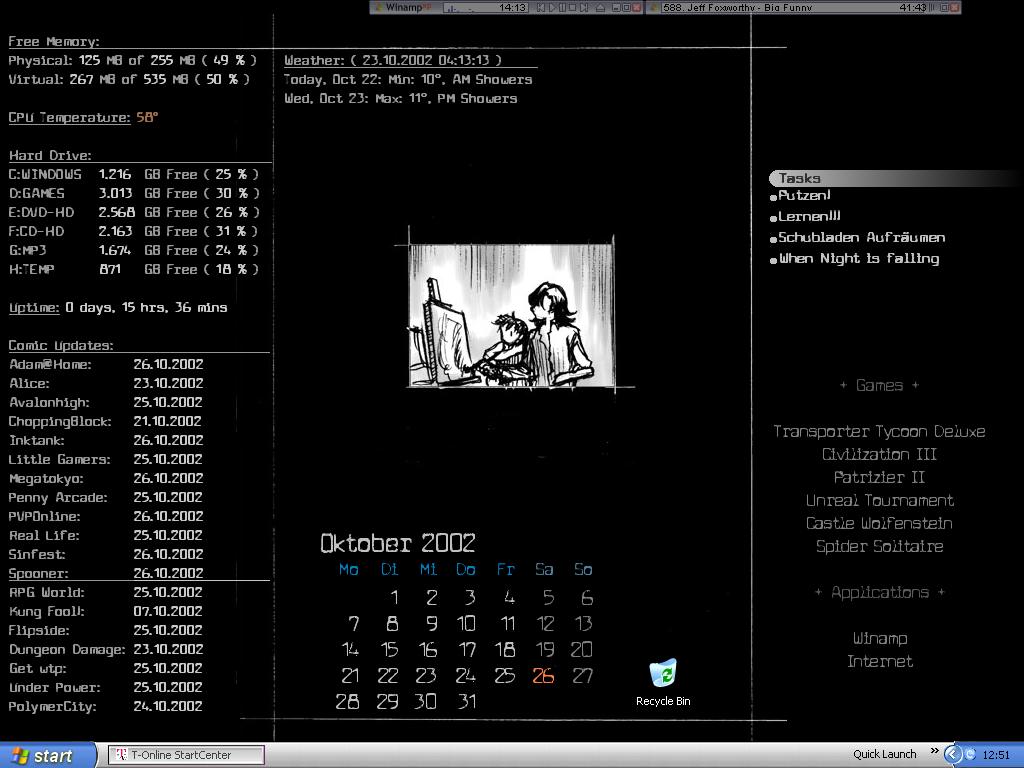Click Winamp's eject/open file button
The image size is (1024, 768).
[x=600, y=8]
